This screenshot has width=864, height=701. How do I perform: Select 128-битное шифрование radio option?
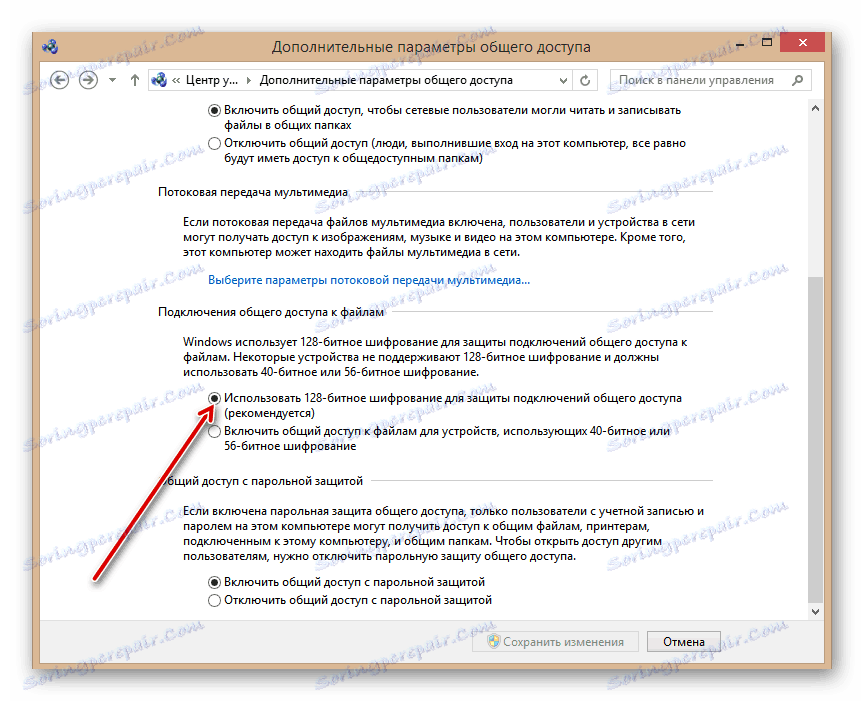coord(216,399)
